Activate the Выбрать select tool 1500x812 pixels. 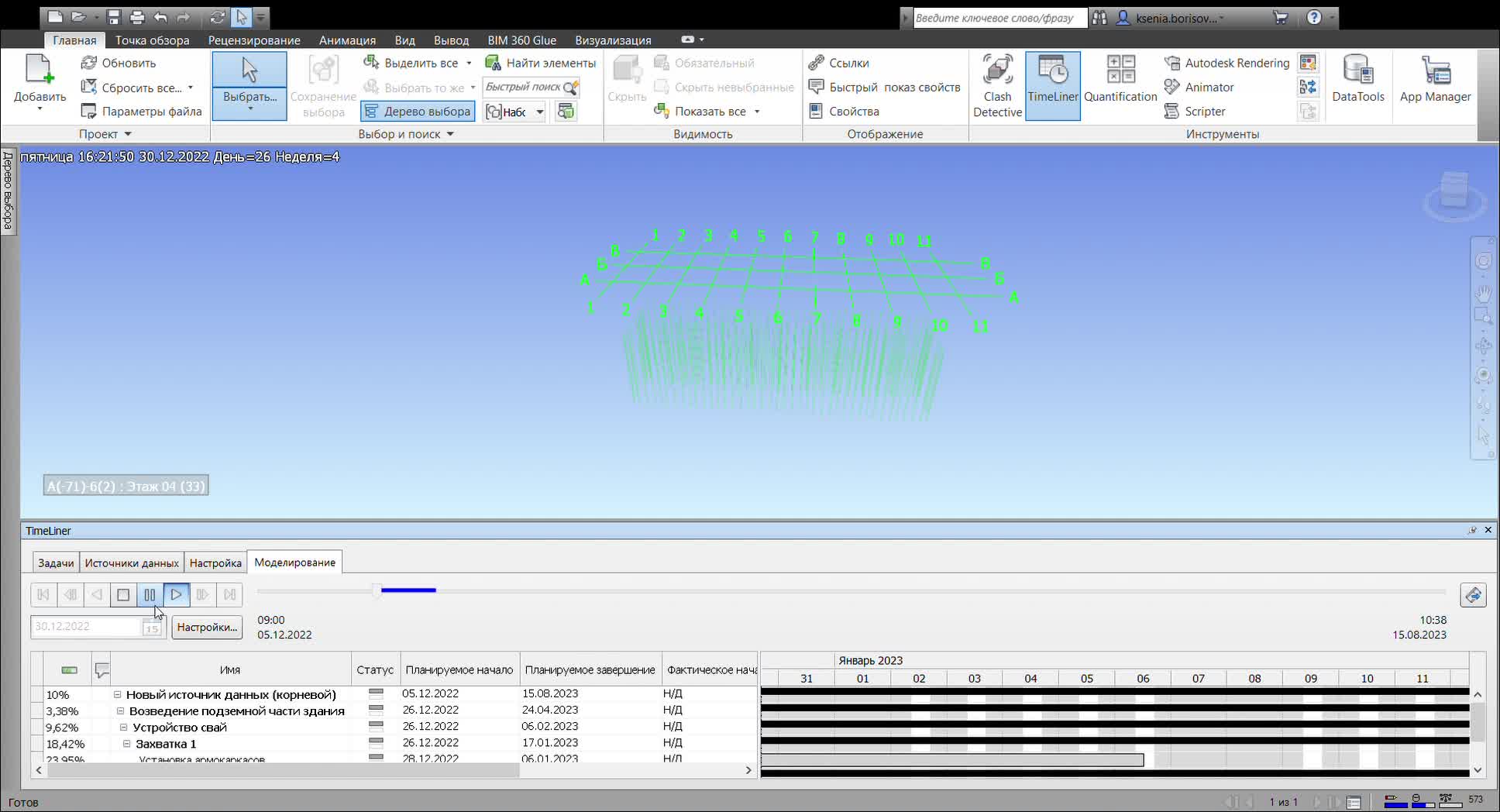coord(249,85)
